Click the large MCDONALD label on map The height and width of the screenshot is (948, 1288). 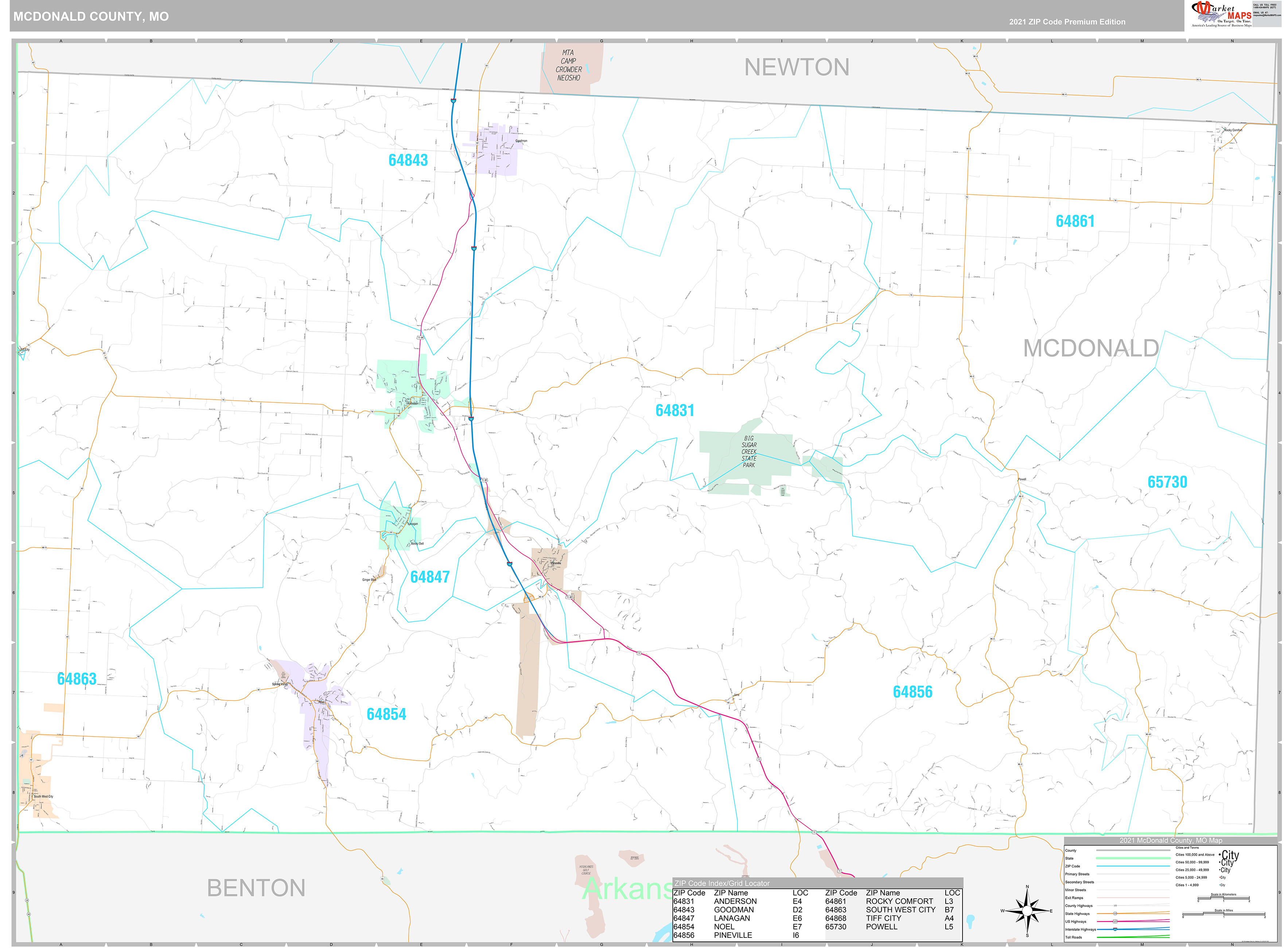1091,348
